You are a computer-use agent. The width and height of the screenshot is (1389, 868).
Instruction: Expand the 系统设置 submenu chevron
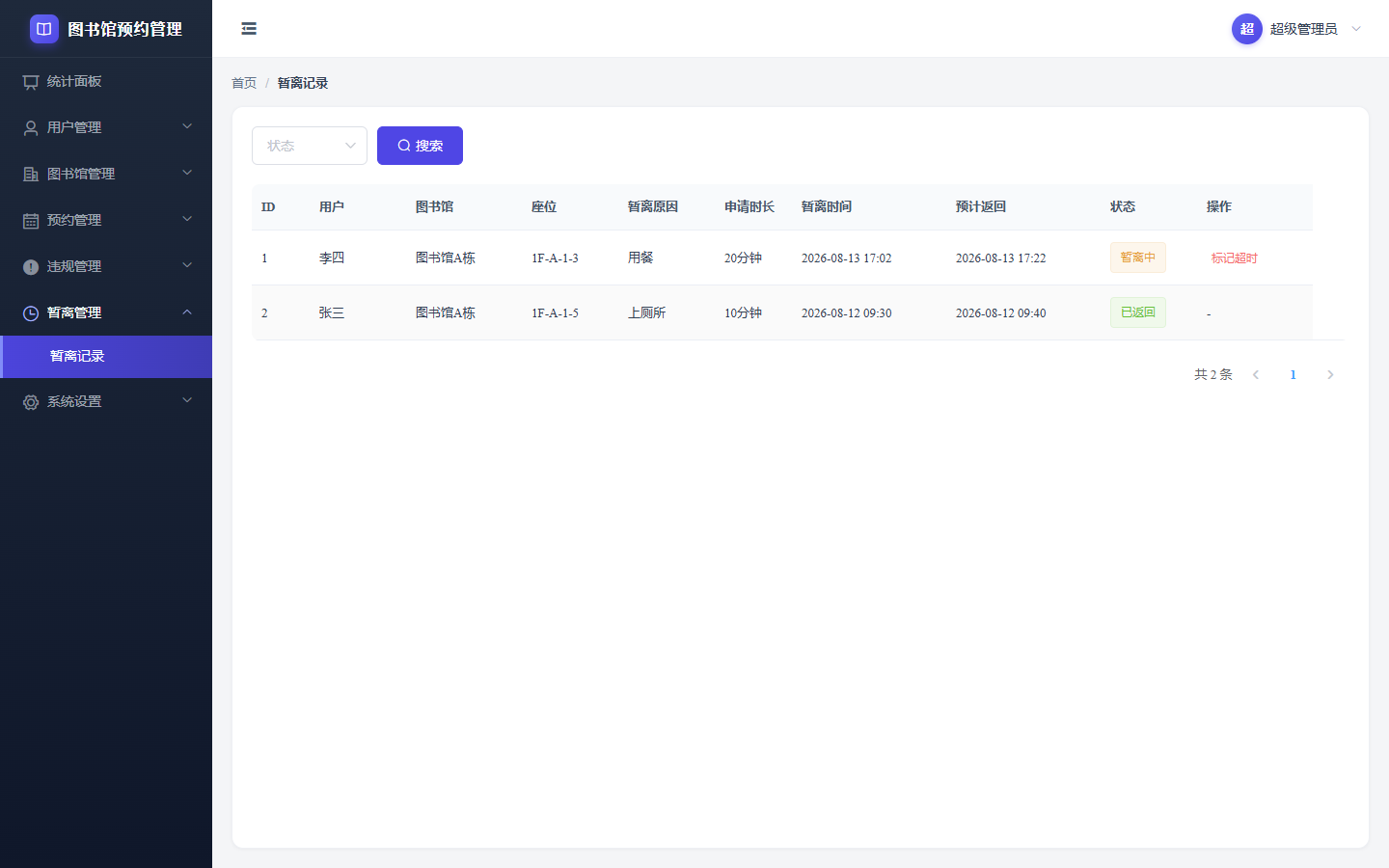(187, 400)
